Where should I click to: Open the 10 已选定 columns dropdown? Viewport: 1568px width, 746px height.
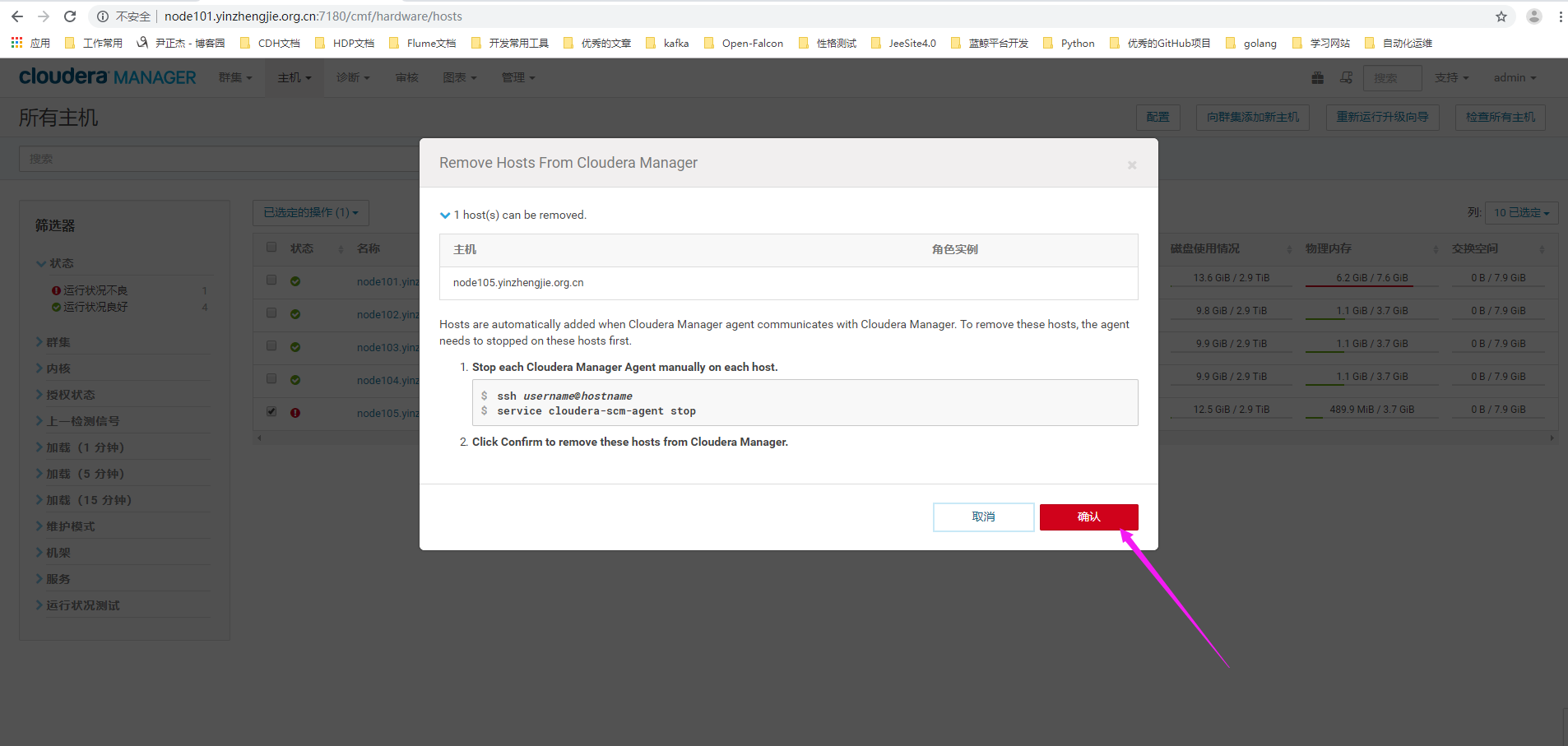(x=1521, y=212)
